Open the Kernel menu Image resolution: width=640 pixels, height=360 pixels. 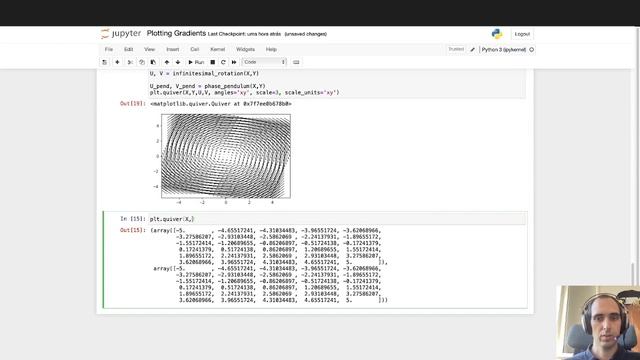coord(218,49)
